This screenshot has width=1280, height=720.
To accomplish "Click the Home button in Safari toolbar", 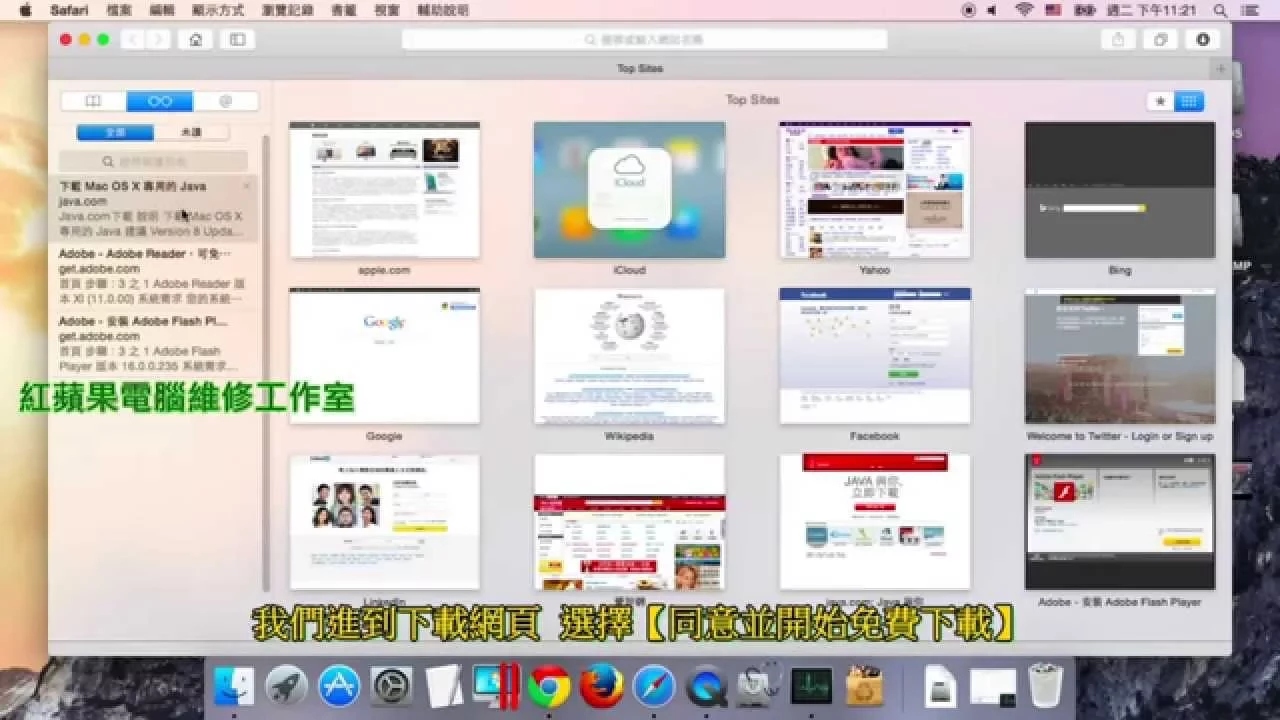I will 195,39.
